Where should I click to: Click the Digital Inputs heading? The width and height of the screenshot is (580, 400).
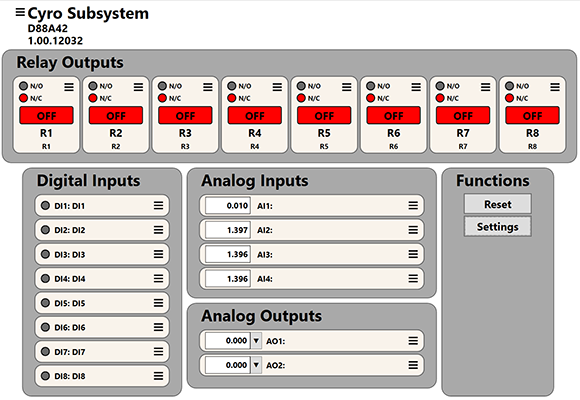[88, 181]
